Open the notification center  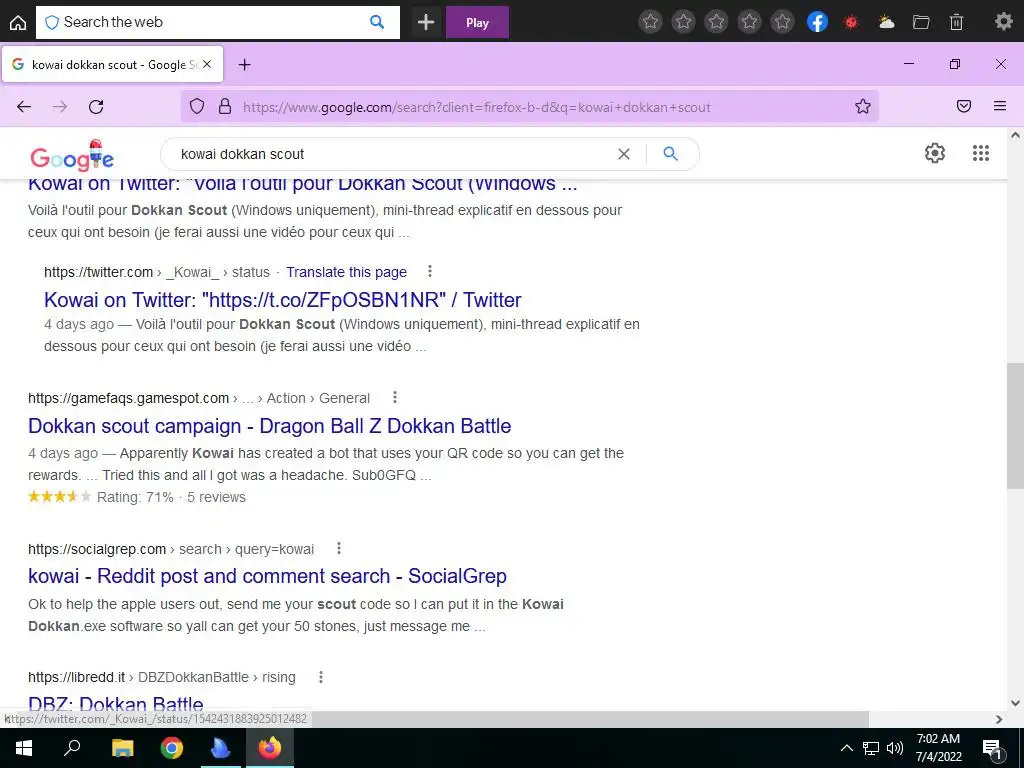pos(992,749)
